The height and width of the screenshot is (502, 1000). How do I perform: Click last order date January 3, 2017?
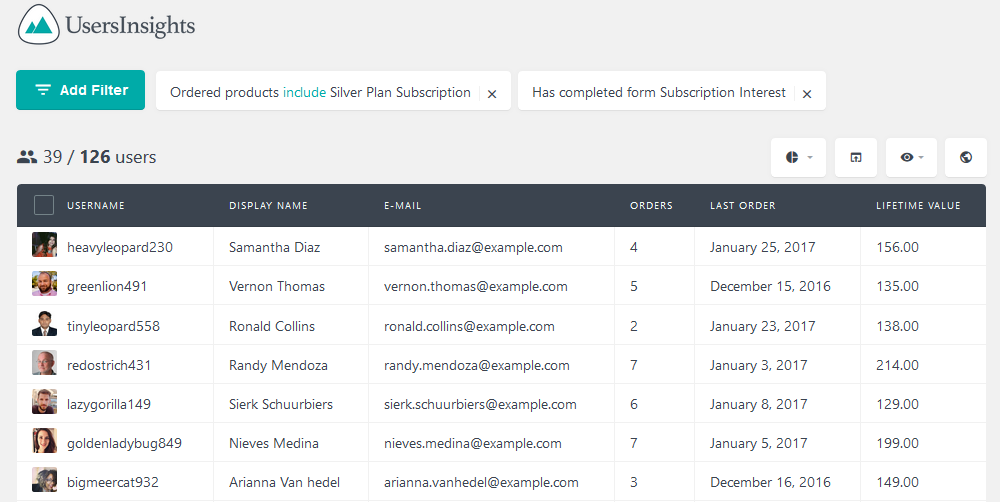[x=759, y=365]
